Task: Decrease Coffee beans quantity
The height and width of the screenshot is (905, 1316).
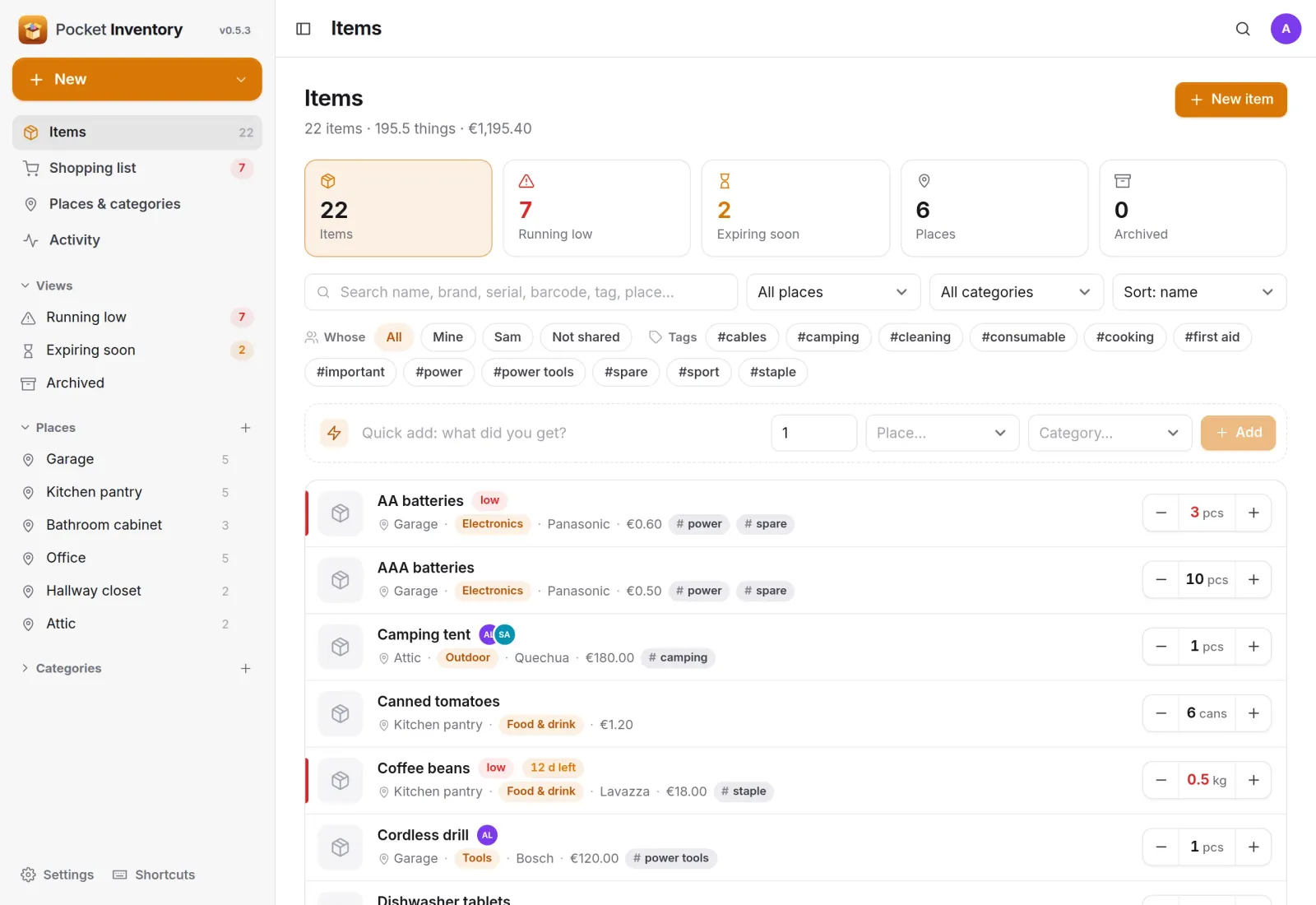Action: (1161, 780)
